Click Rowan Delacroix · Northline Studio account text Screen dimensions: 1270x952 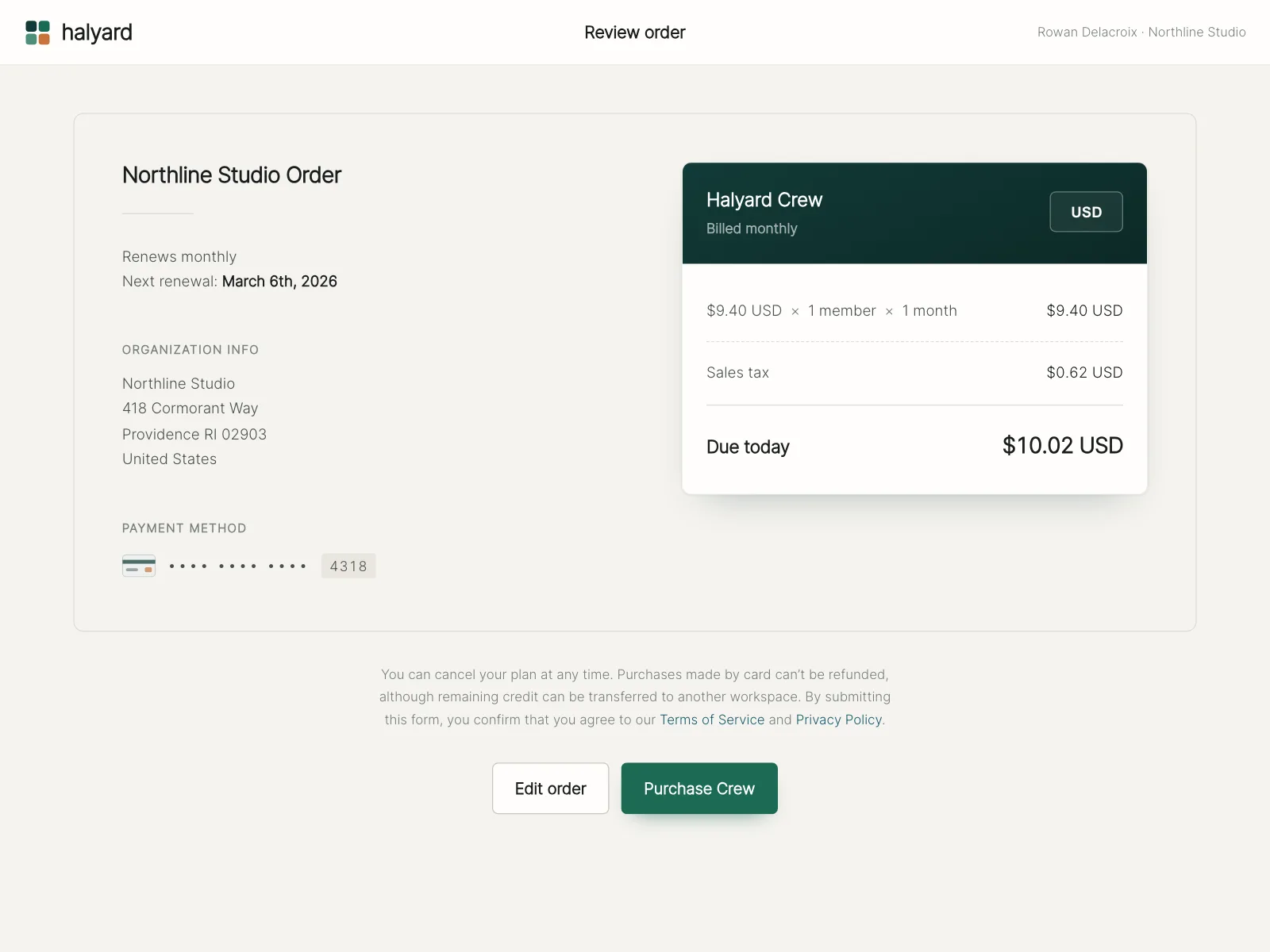click(1141, 33)
